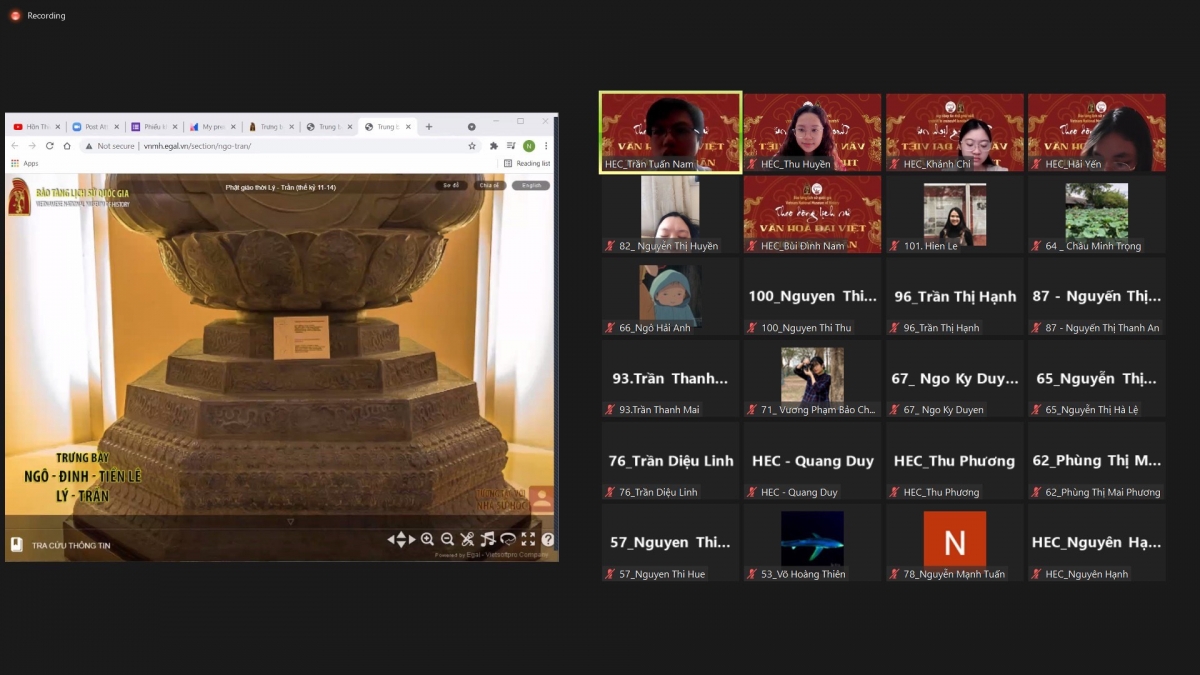Bookmark this page with star icon

(x=472, y=146)
